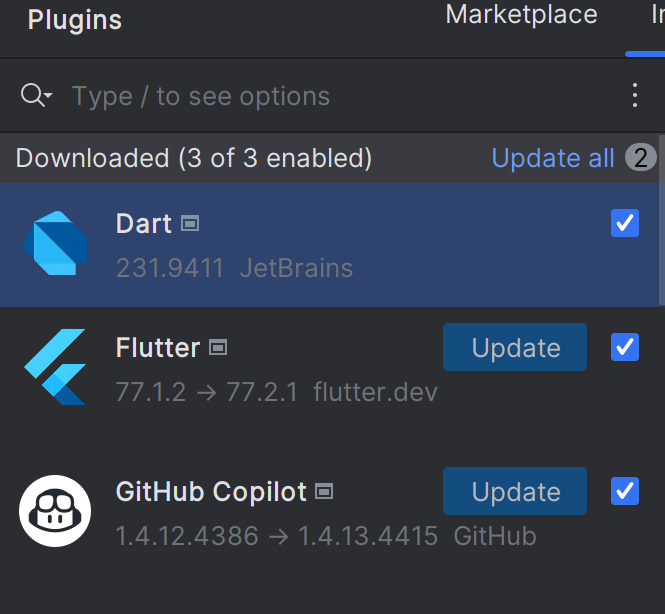Update the GitHub Copilot plugin
Screen dimensions: 665x614
(x=515, y=492)
